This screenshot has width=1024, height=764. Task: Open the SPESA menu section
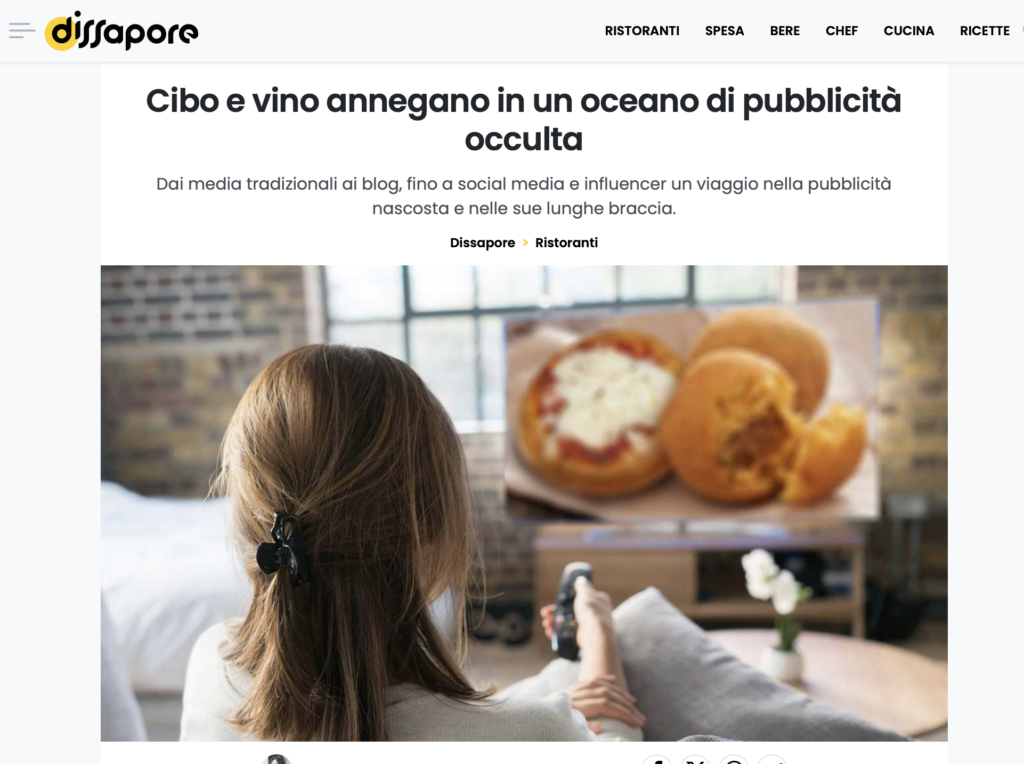724,31
